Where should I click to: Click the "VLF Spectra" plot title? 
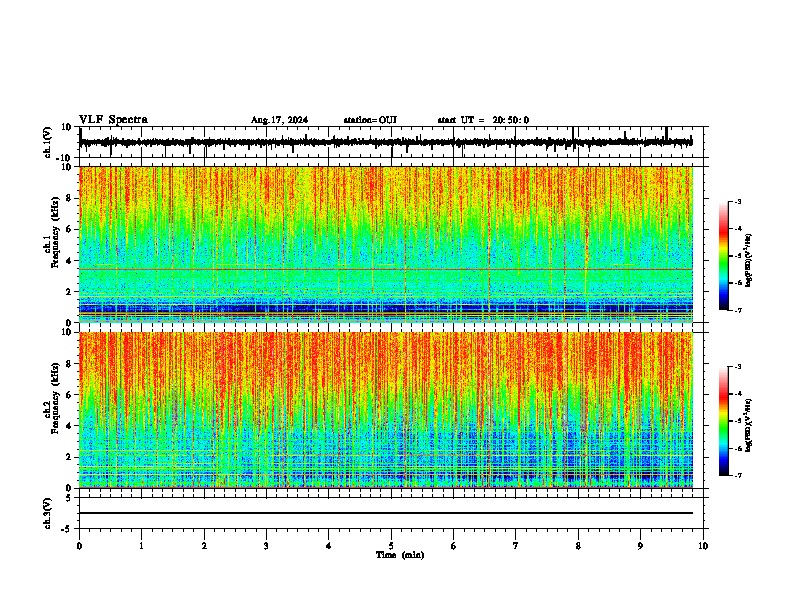tap(113, 120)
